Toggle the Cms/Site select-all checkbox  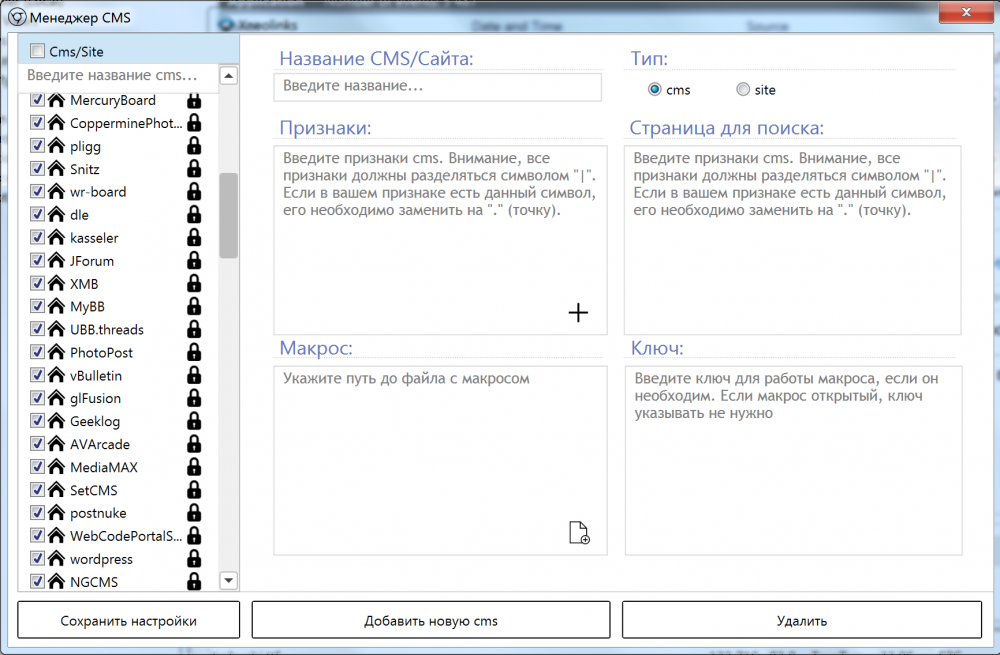(38, 51)
